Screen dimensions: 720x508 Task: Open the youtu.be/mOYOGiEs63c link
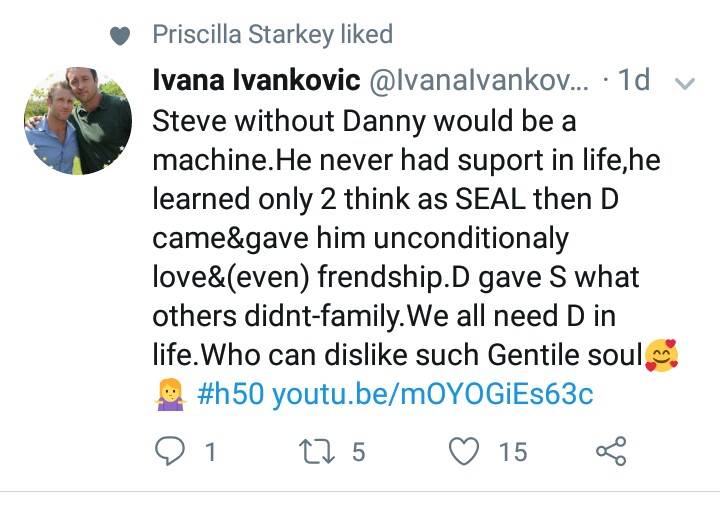(433, 394)
